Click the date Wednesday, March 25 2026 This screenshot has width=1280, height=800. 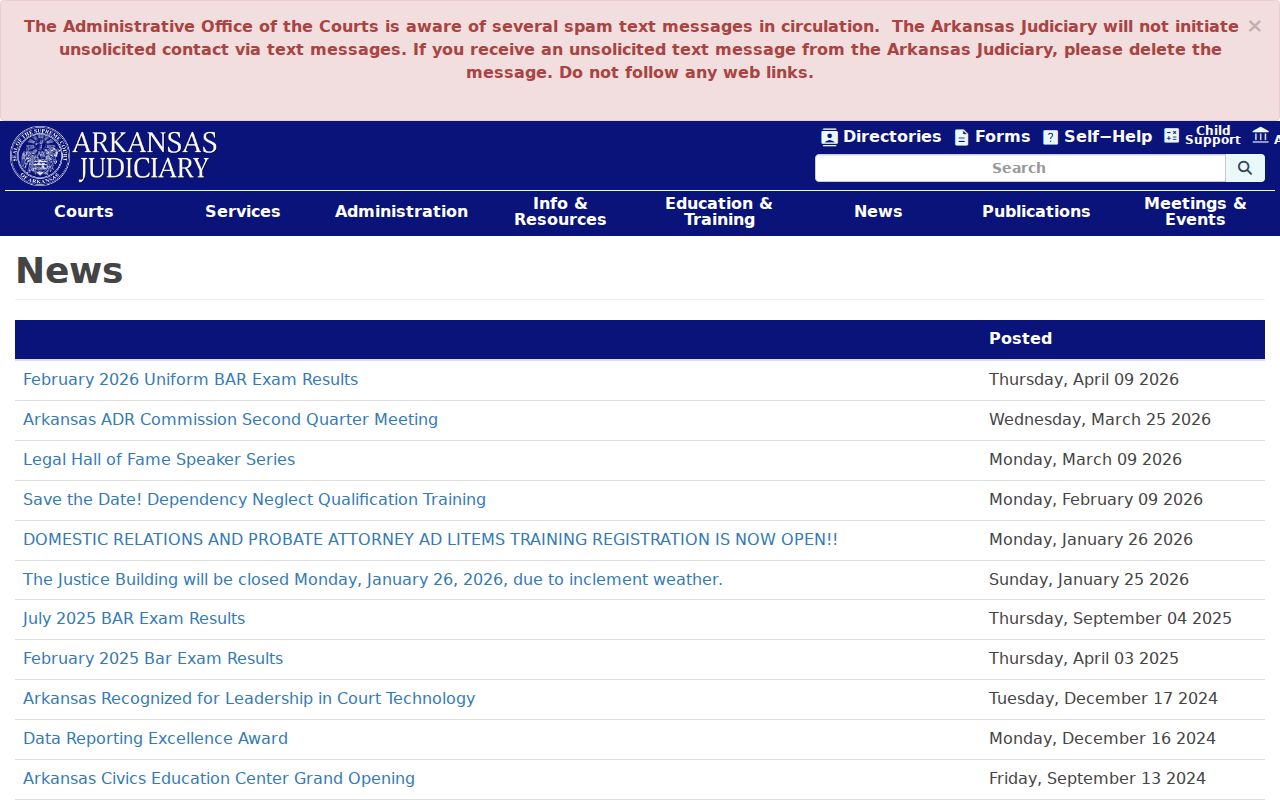coord(1100,419)
